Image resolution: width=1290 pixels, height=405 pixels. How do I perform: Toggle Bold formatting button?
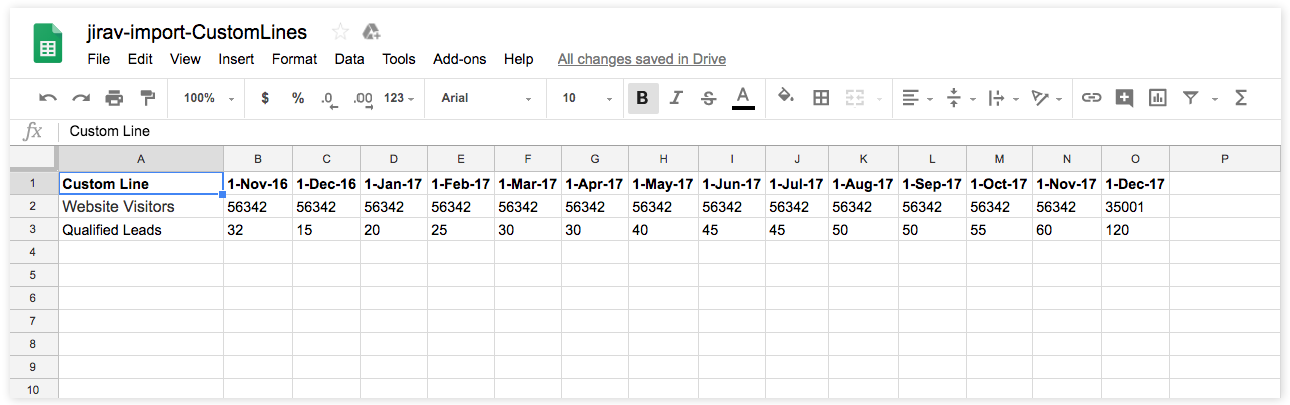642,98
